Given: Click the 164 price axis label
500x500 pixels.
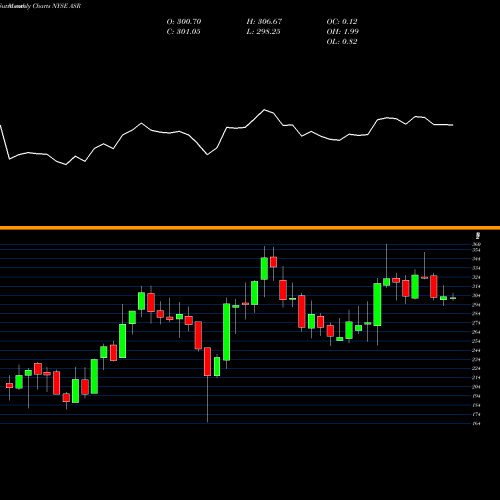Looking at the screenshot, I should pyautogui.click(x=476, y=424).
